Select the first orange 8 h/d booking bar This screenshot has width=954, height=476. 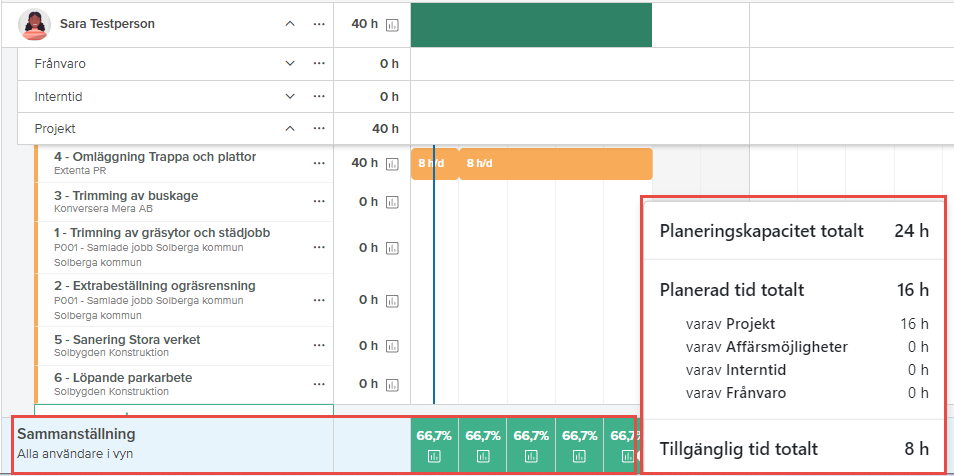coord(434,163)
